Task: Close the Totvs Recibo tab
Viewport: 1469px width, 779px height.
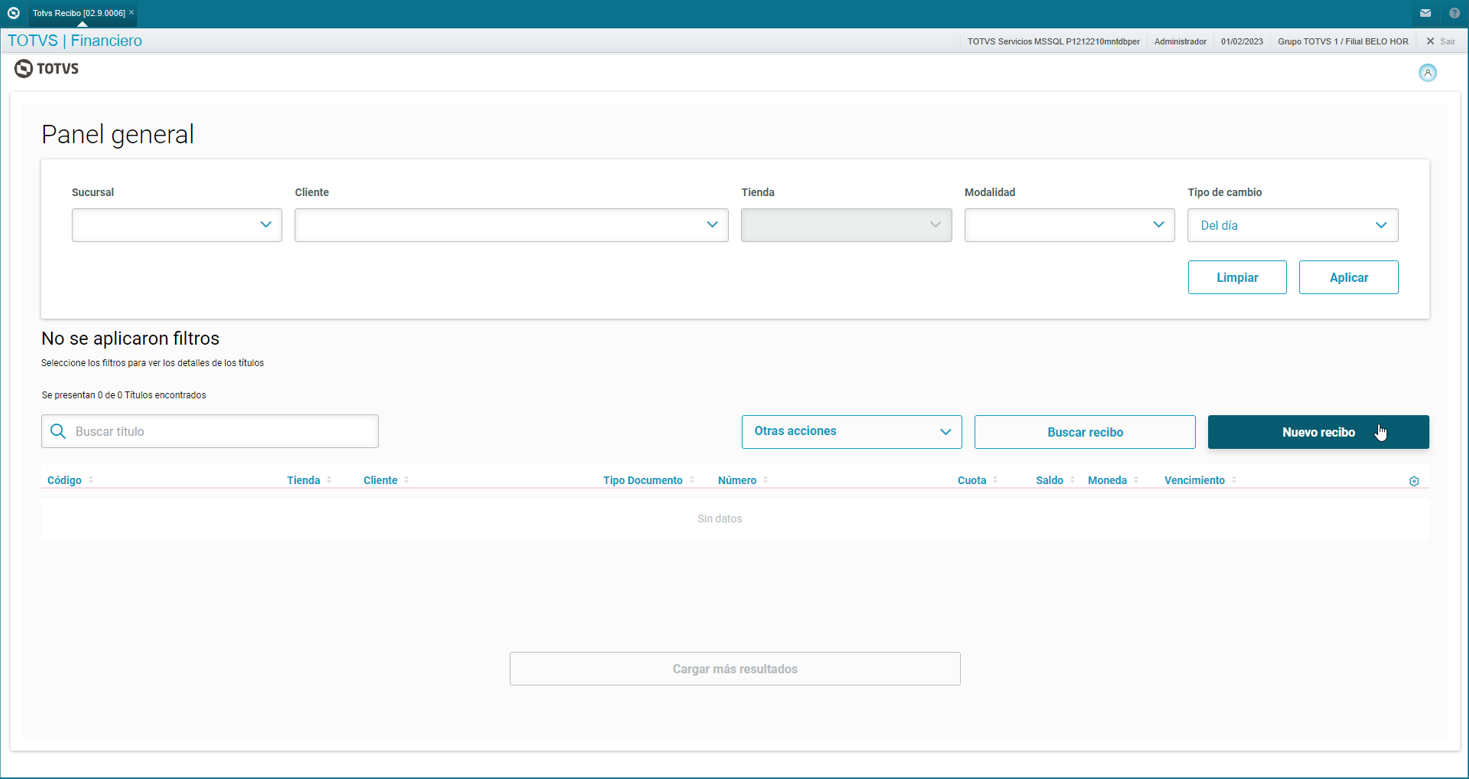Action: tap(131, 13)
